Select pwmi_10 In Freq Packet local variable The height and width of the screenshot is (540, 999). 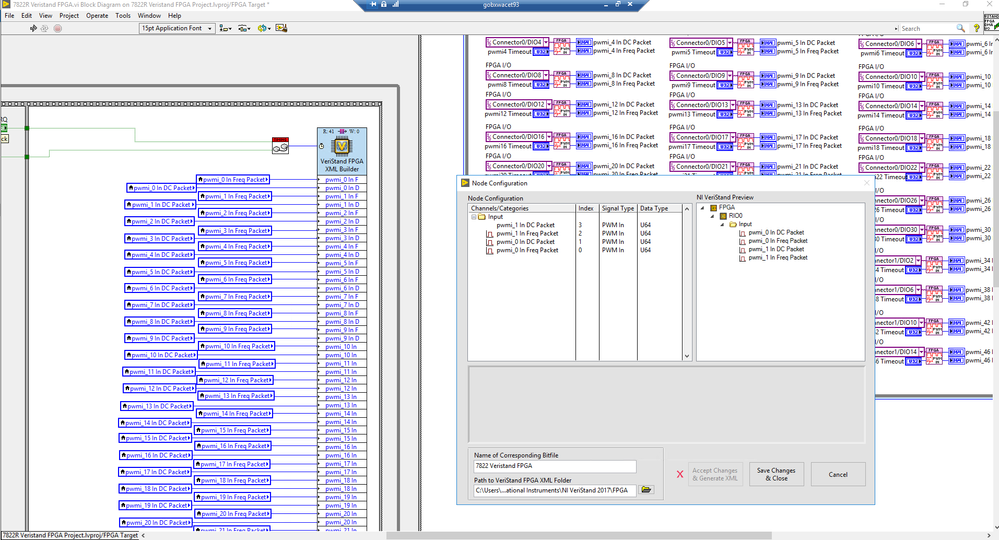click(237, 346)
